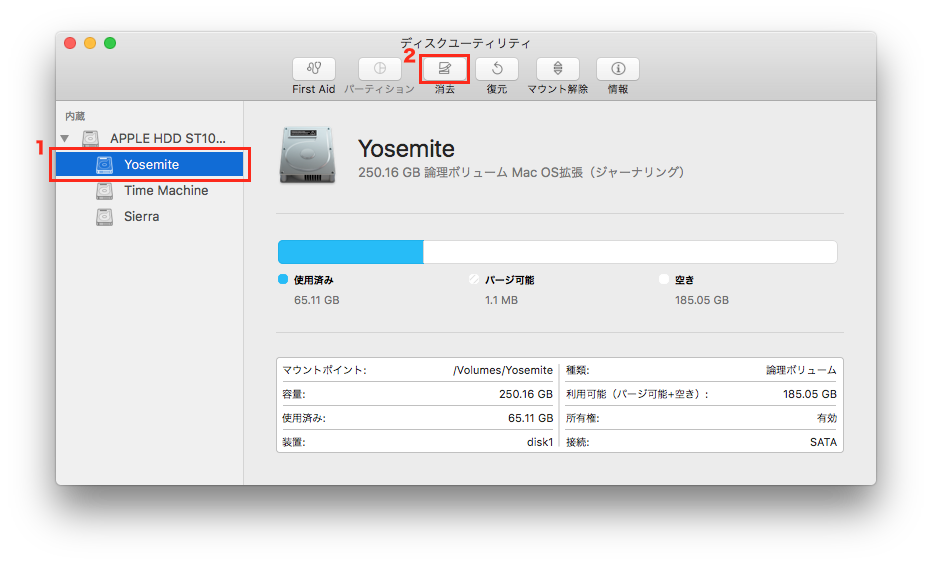Click the 復元 restore toolbar button

coord(497,69)
